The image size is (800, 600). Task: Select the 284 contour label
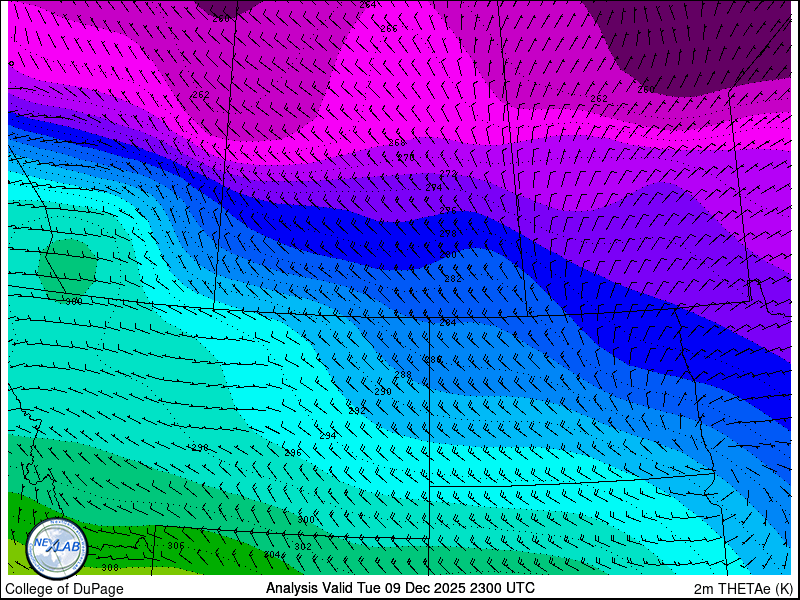coord(448,323)
